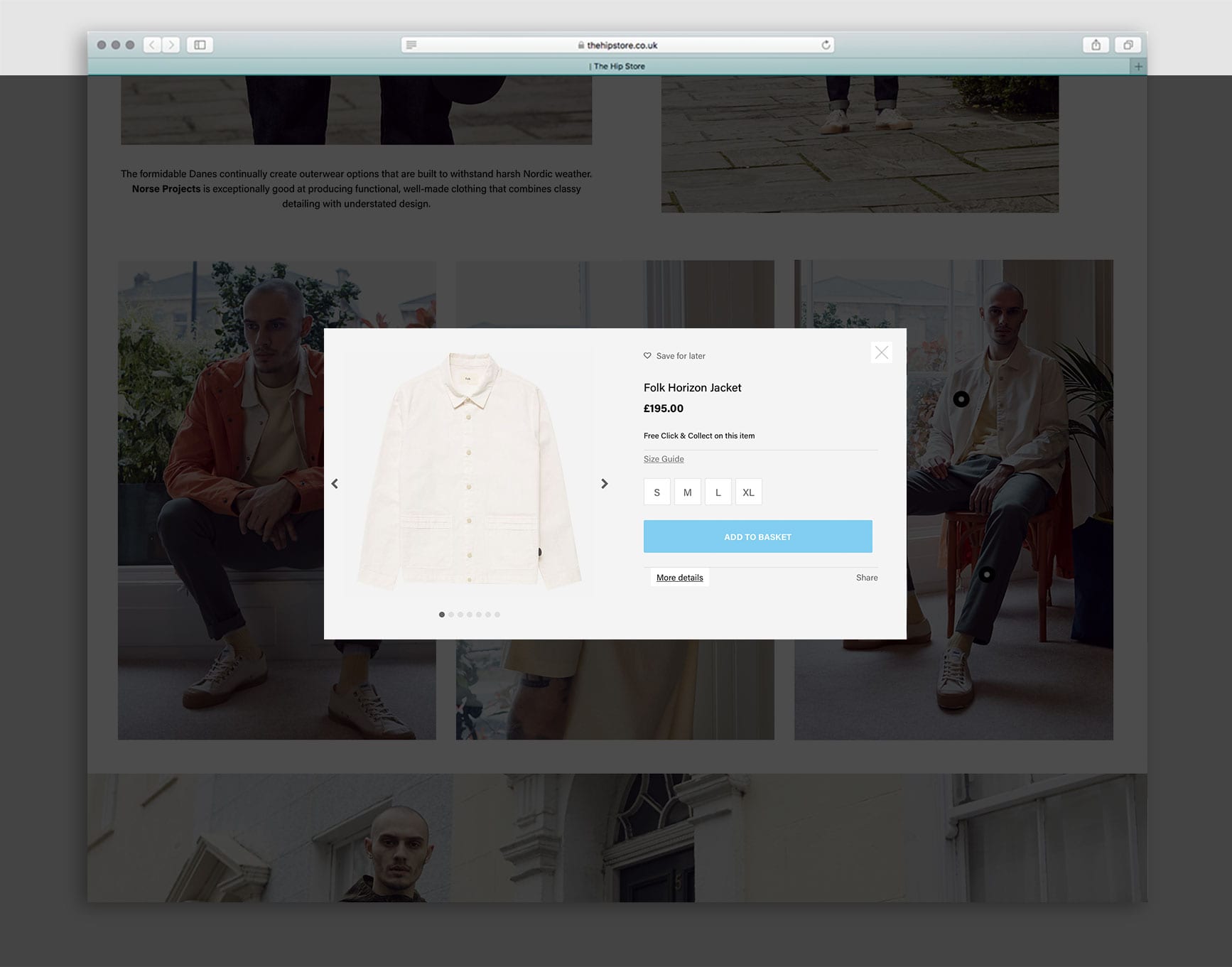
Task: Click Free Click & Collect on this item text
Action: (699, 436)
